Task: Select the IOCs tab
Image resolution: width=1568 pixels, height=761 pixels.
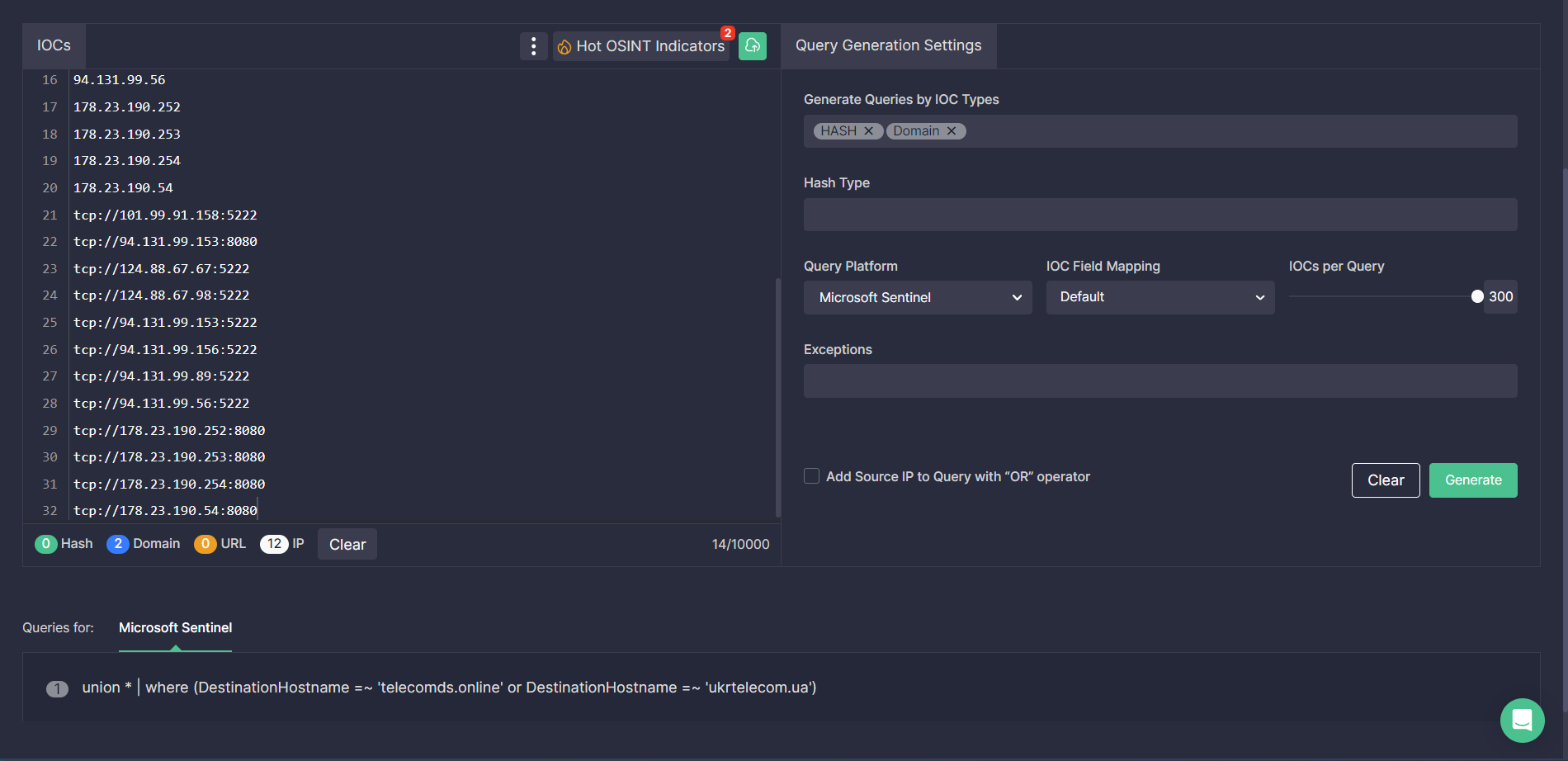Action: coord(54,46)
